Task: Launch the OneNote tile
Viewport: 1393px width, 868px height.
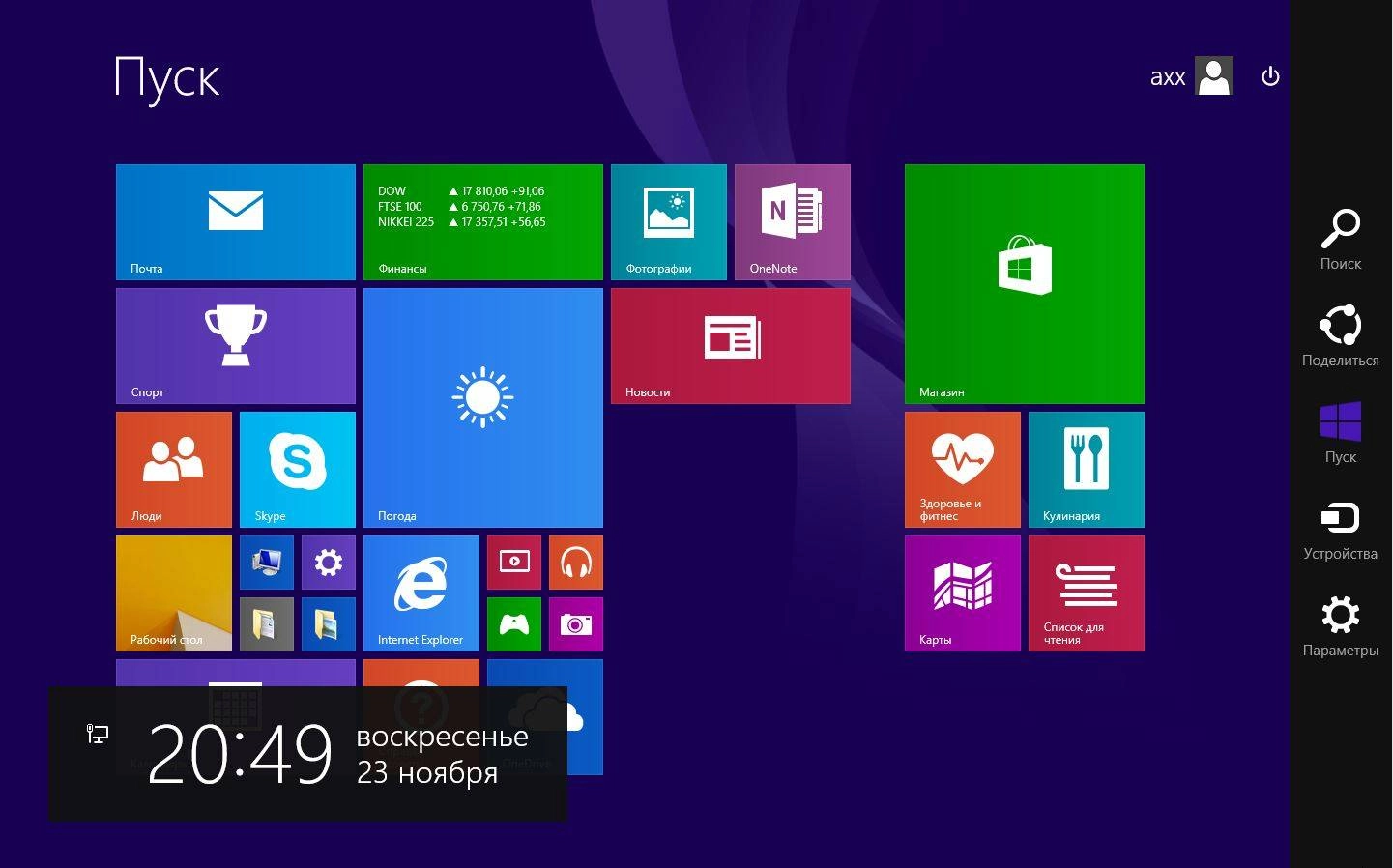Action: (x=793, y=222)
